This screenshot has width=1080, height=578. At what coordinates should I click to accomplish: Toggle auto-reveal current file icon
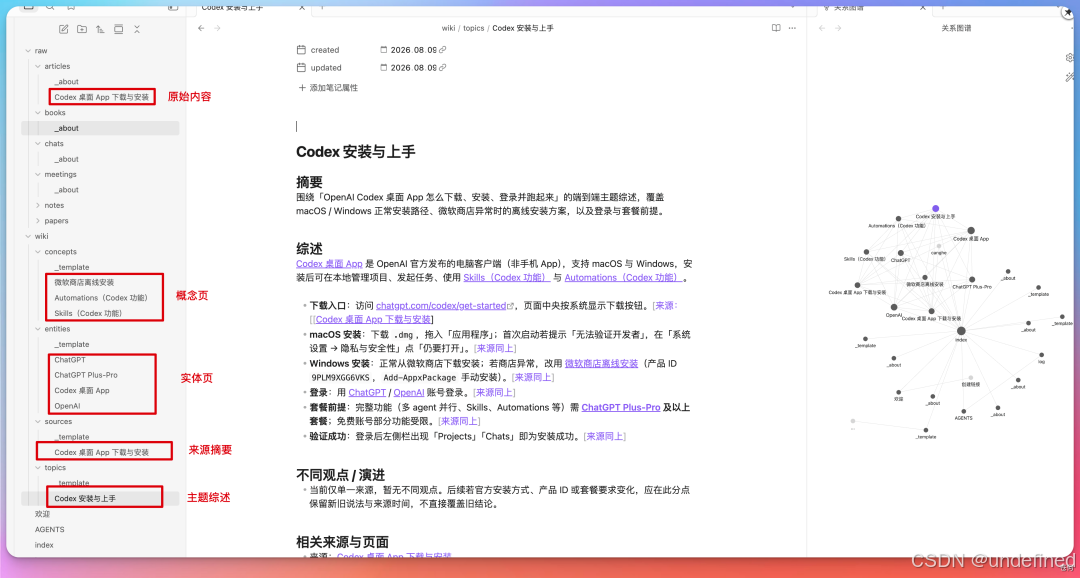pyautogui.click(x=118, y=29)
